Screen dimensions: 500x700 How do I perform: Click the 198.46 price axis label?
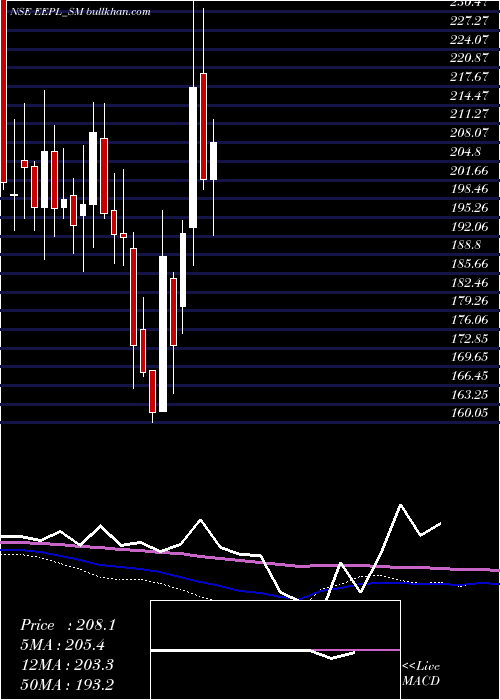pos(469,189)
